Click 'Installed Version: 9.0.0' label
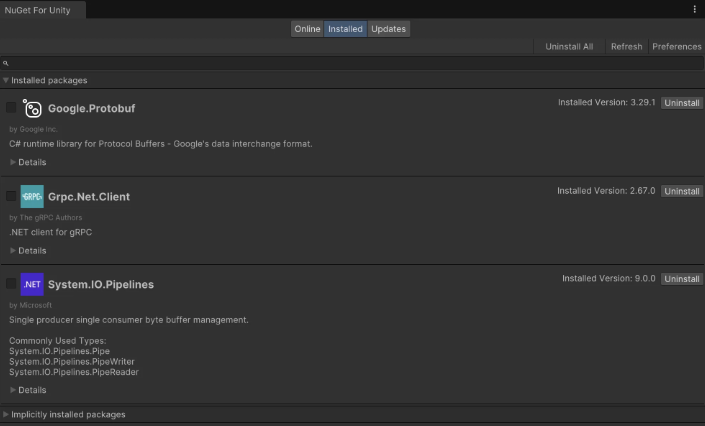 pyautogui.click(x=609, y=278)
